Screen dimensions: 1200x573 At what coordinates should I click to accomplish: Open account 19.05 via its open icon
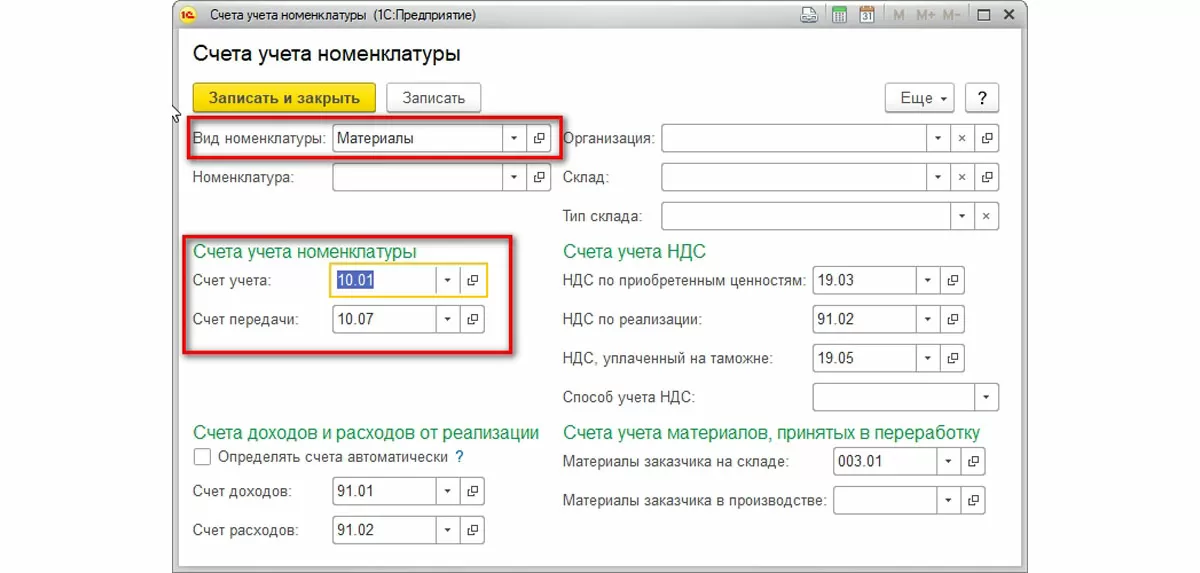click(x=952, y=358)
